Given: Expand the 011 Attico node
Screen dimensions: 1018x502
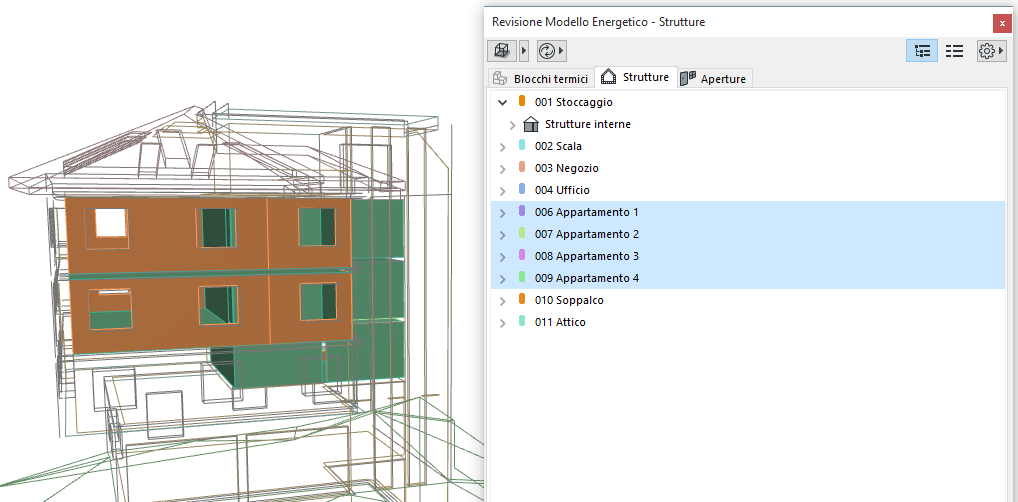Looking at the screenshot, I should pos(503,323).
